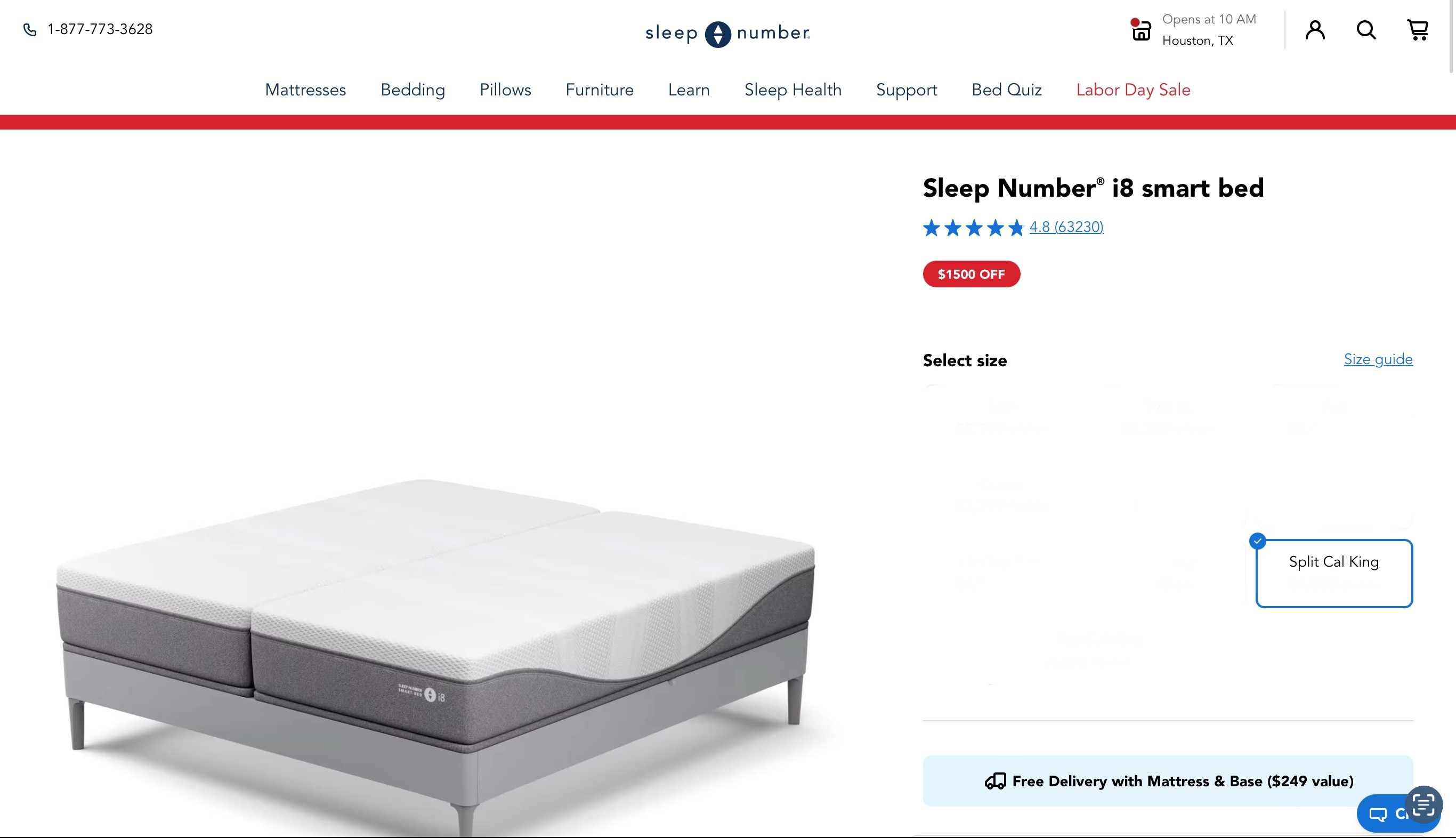
Task: Click the delivery truck icon
Action: pyautogui.click(x=995, y=781)
